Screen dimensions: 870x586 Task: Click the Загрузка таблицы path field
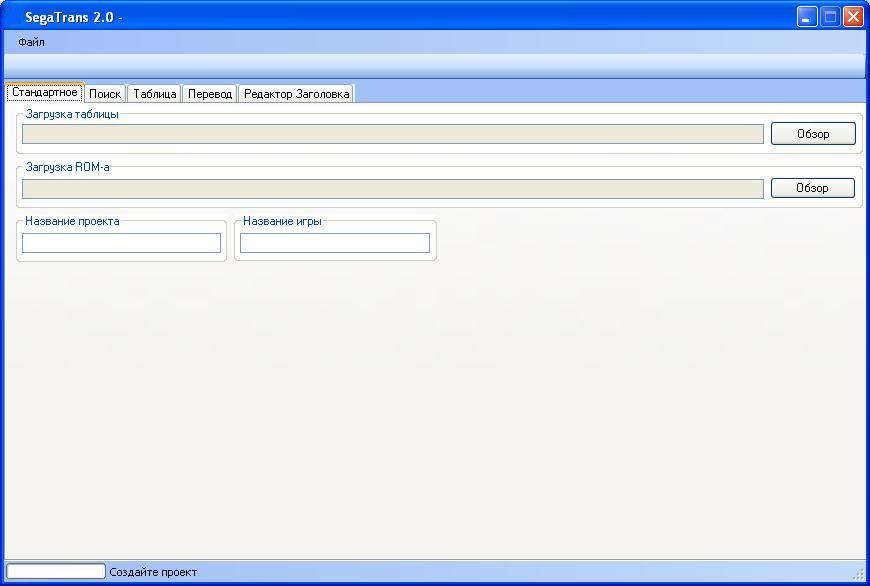(393, 134)
